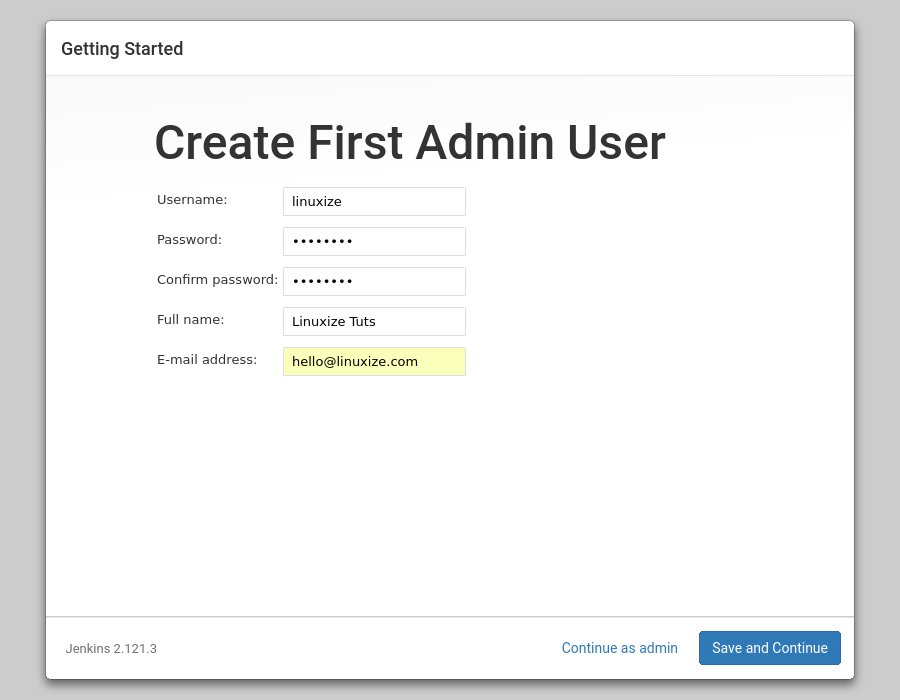Click the Jenkins 2.121.3 version text
This screenshot has width=900, height=700.
[x=111, y=649]
